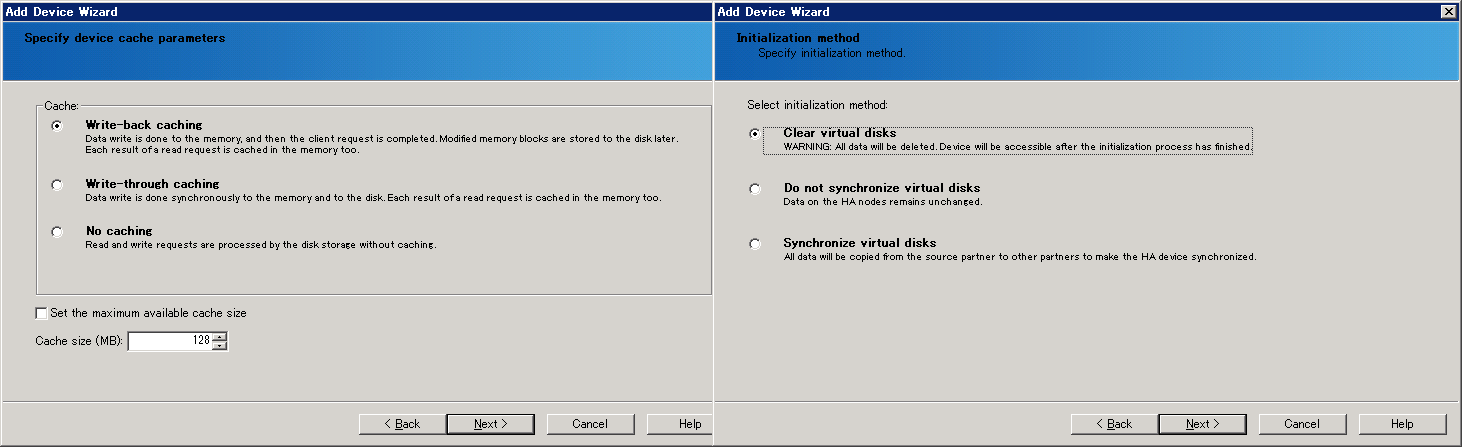Decrease cache size with the down spinner arrow
This screenshot has width=1462, height=447.
tap(220, 346)
